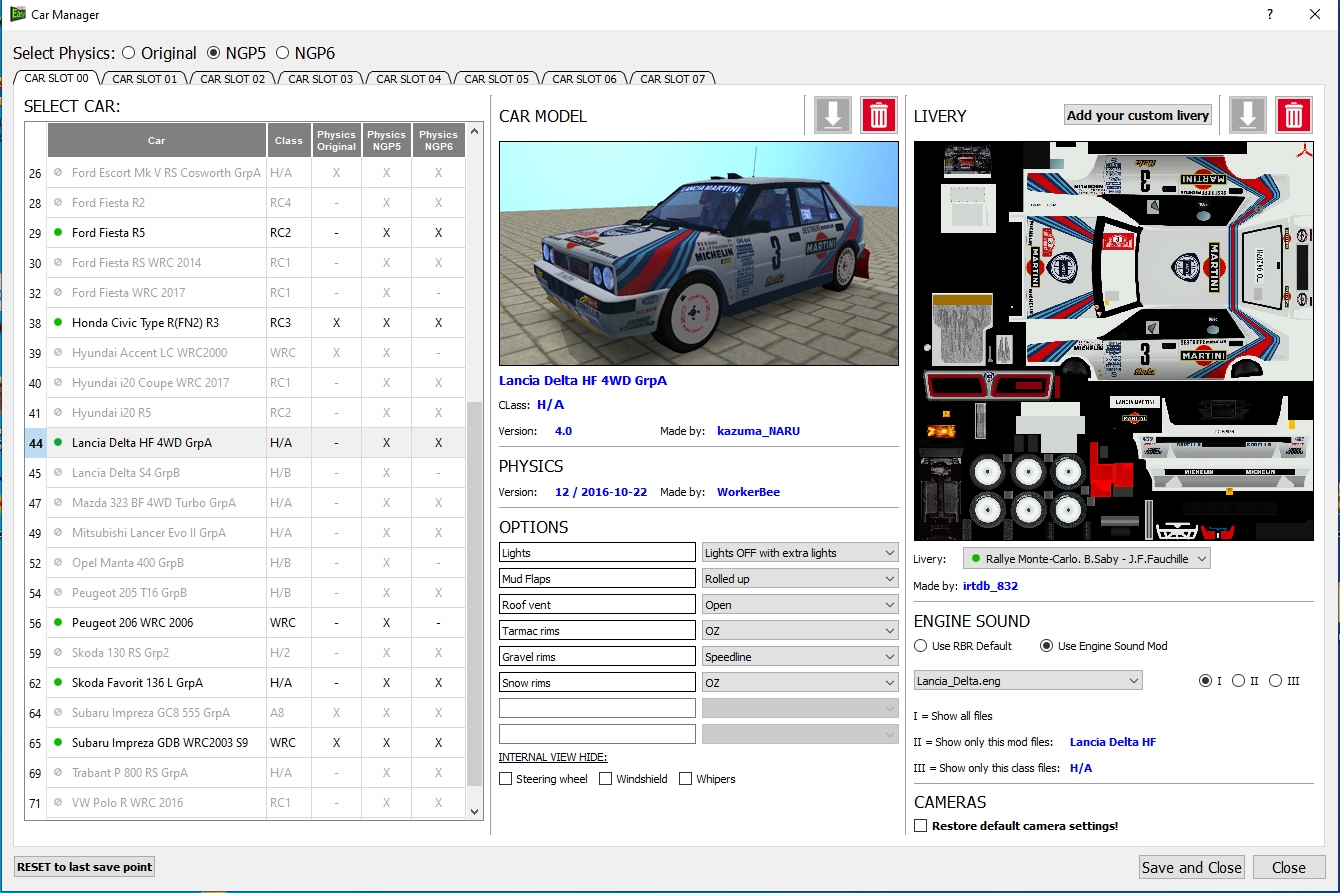This screenshot has width=1340, height=893.
Task: Click disabled icon beside VW Polo R WRC 2016
Action: [x=58, y=803]
